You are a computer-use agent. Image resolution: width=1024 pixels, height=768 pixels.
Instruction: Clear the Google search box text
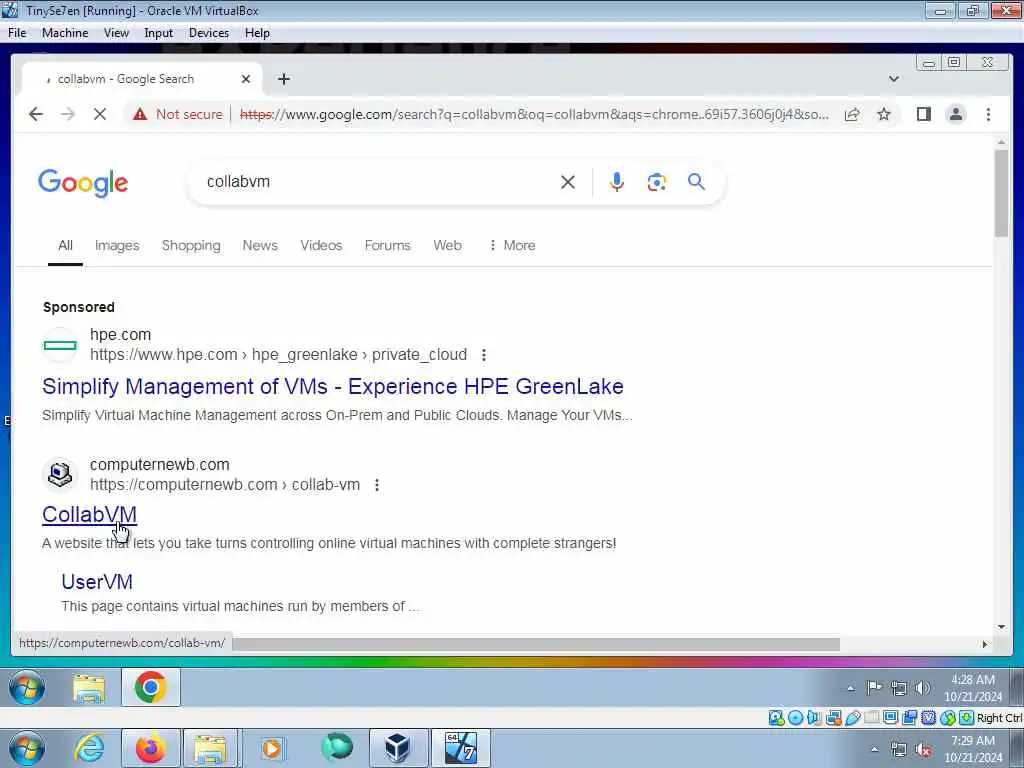(x=568, y=182)
